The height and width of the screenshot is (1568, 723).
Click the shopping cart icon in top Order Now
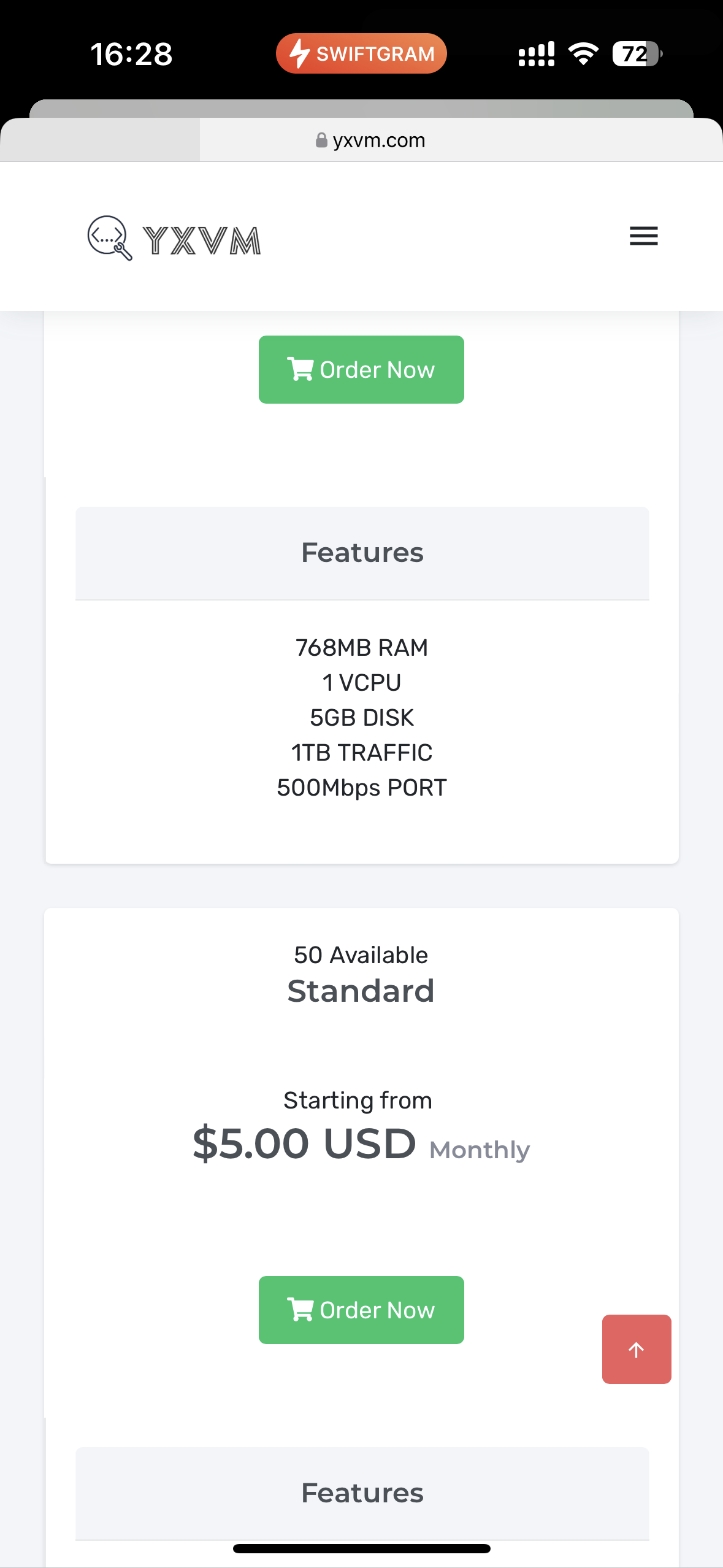point(301,369)
